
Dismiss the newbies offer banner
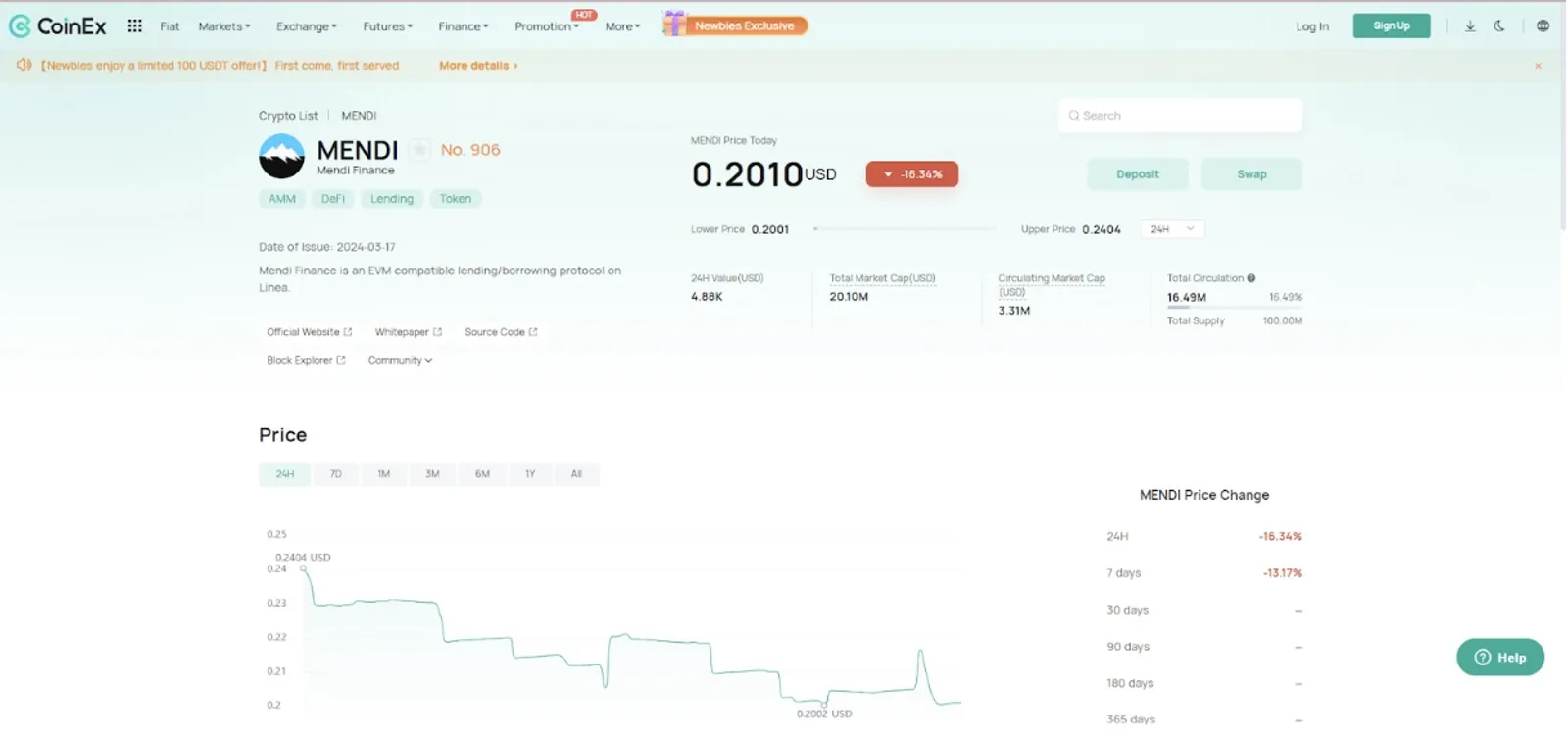[1538, 66]
